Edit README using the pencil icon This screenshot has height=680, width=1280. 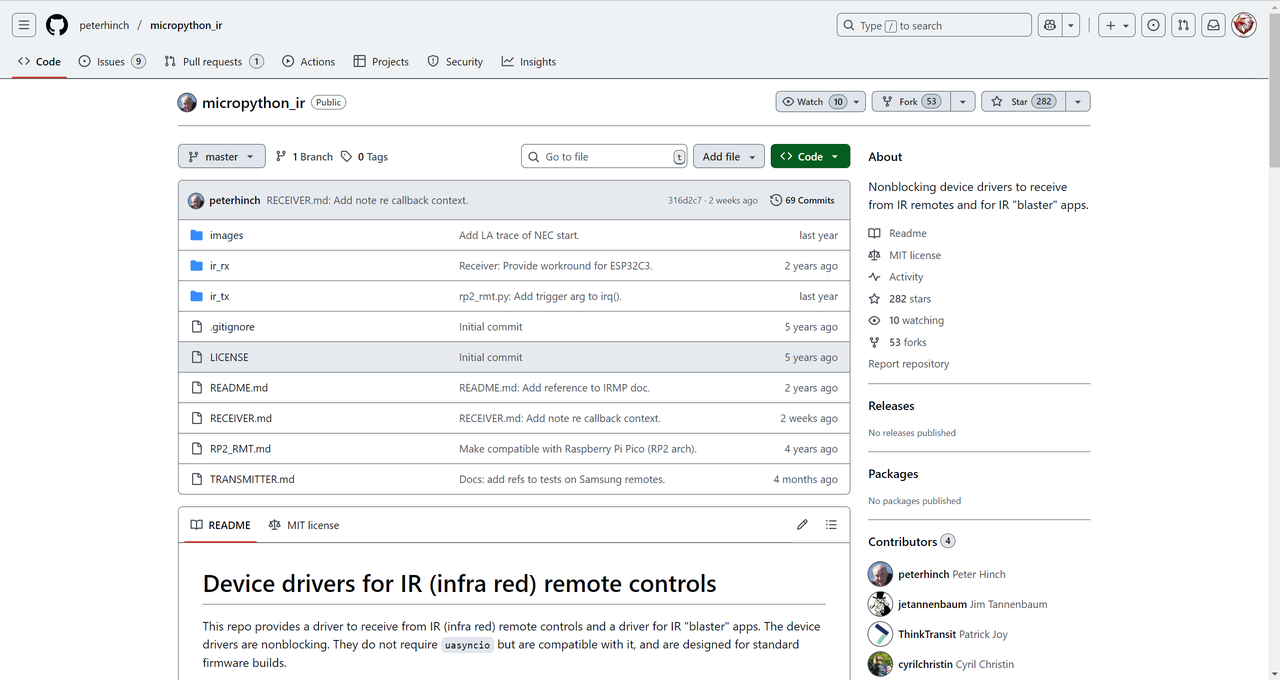pyautogui.click(x=802, y=525)
